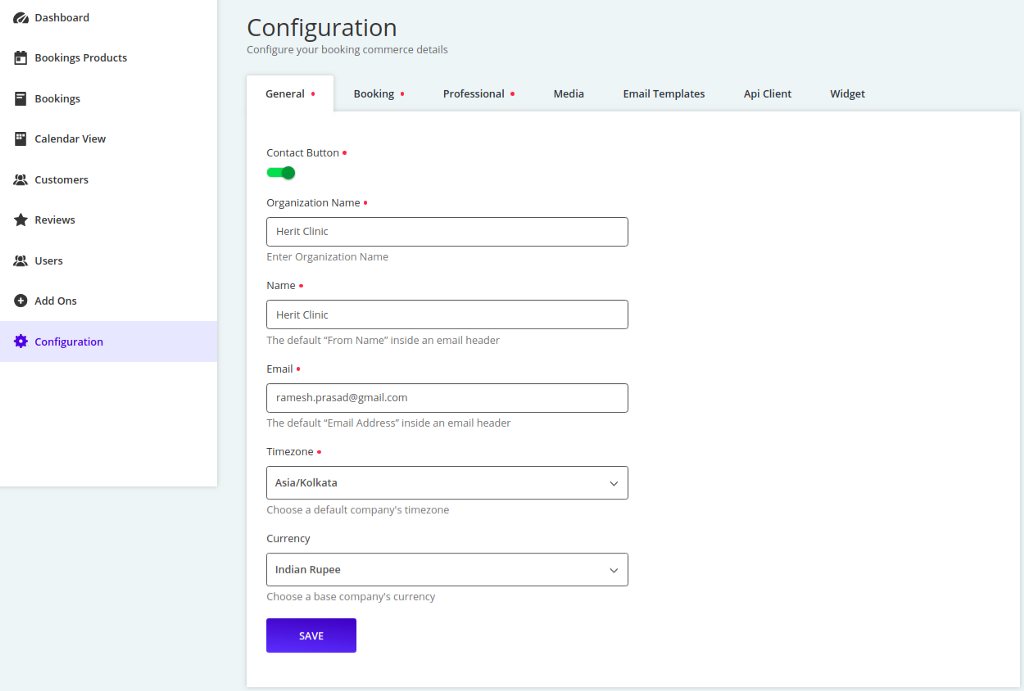The width and height of the screenshot is (1024, 691).
Task: Focus the Email address text field
Action: coord(446,398)
